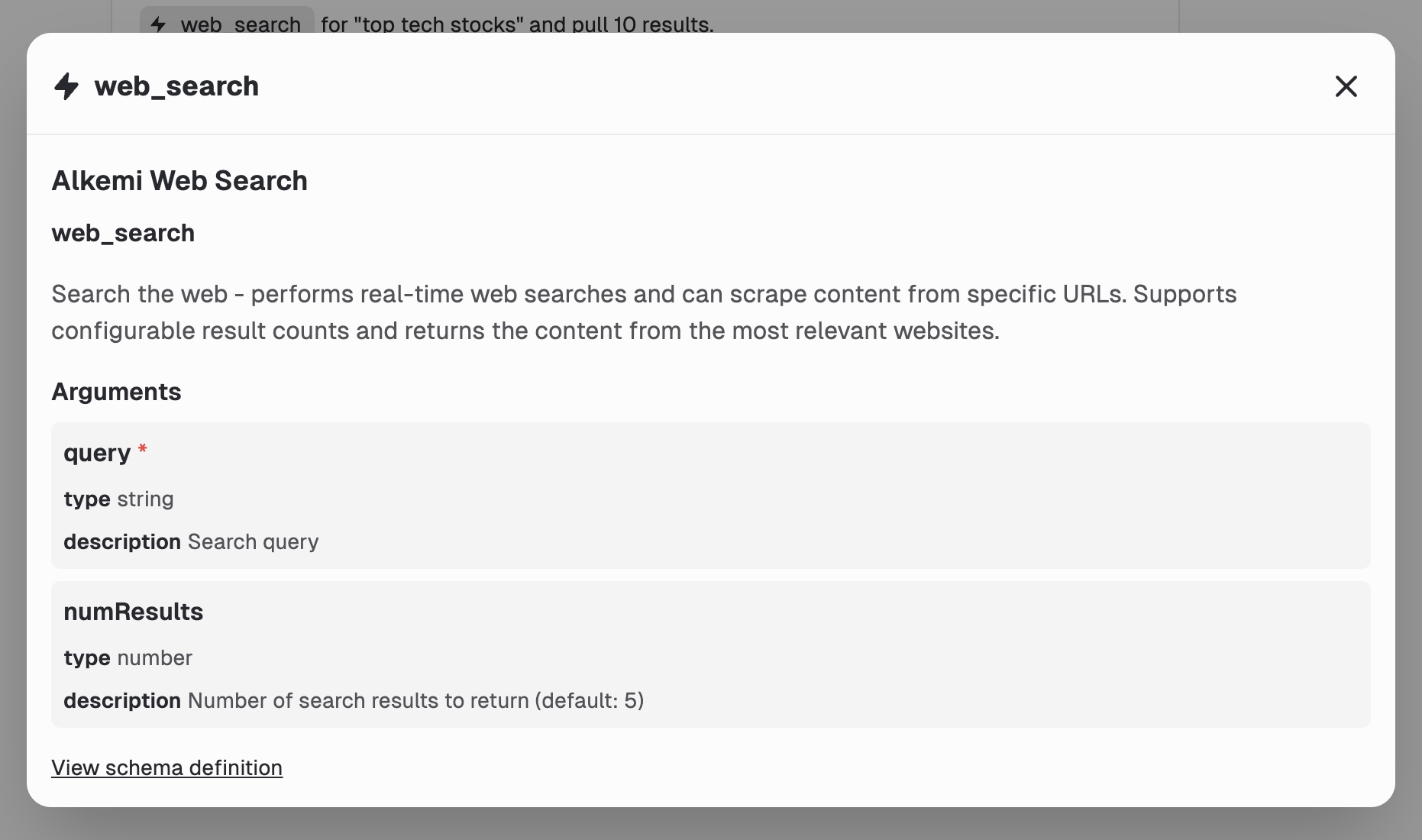Click the lightning bolt icon in dialog header
This screenshot has height=840, width=1422.
(x=66, y=86)
